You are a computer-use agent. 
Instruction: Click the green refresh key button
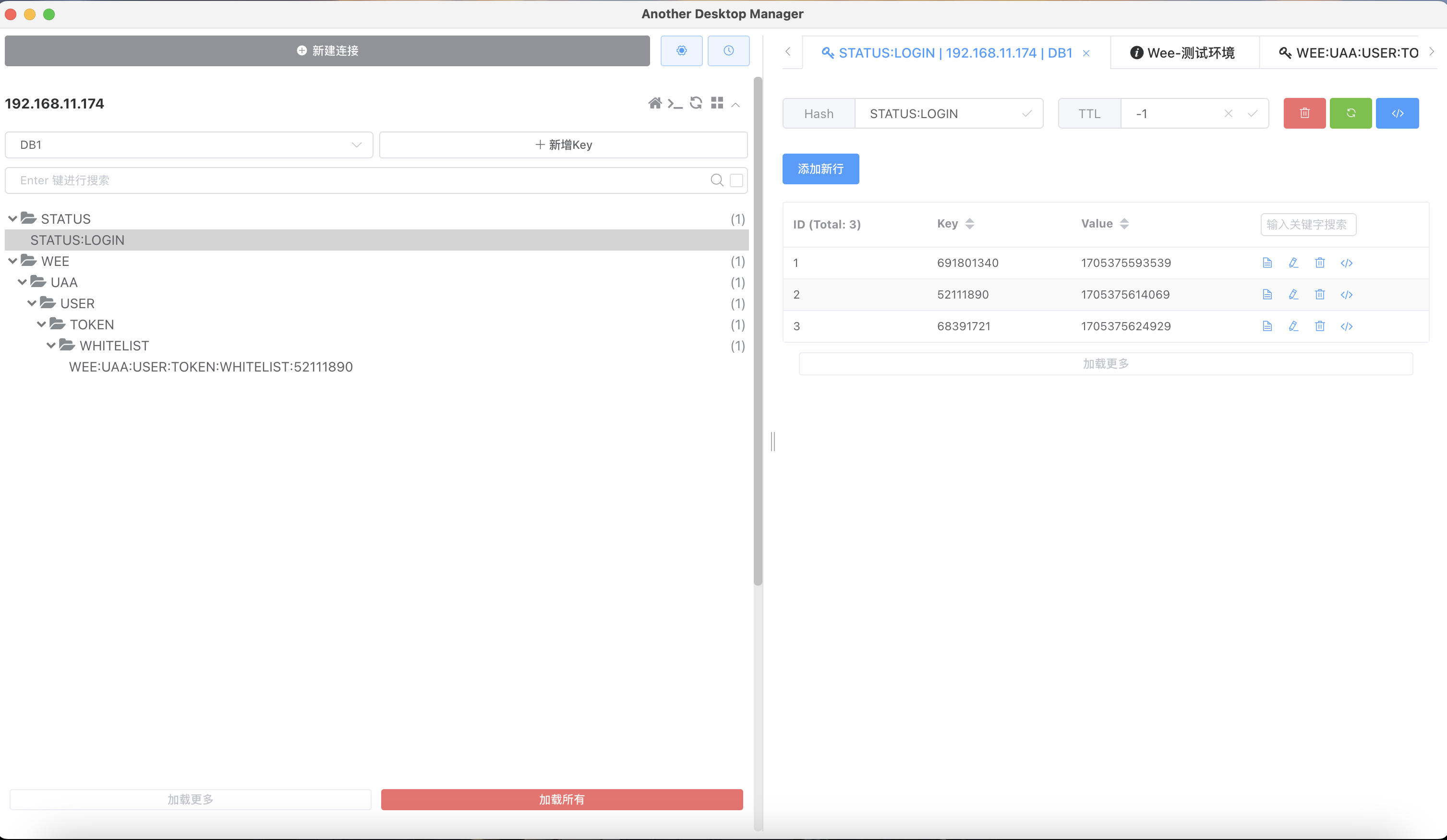1351,113
